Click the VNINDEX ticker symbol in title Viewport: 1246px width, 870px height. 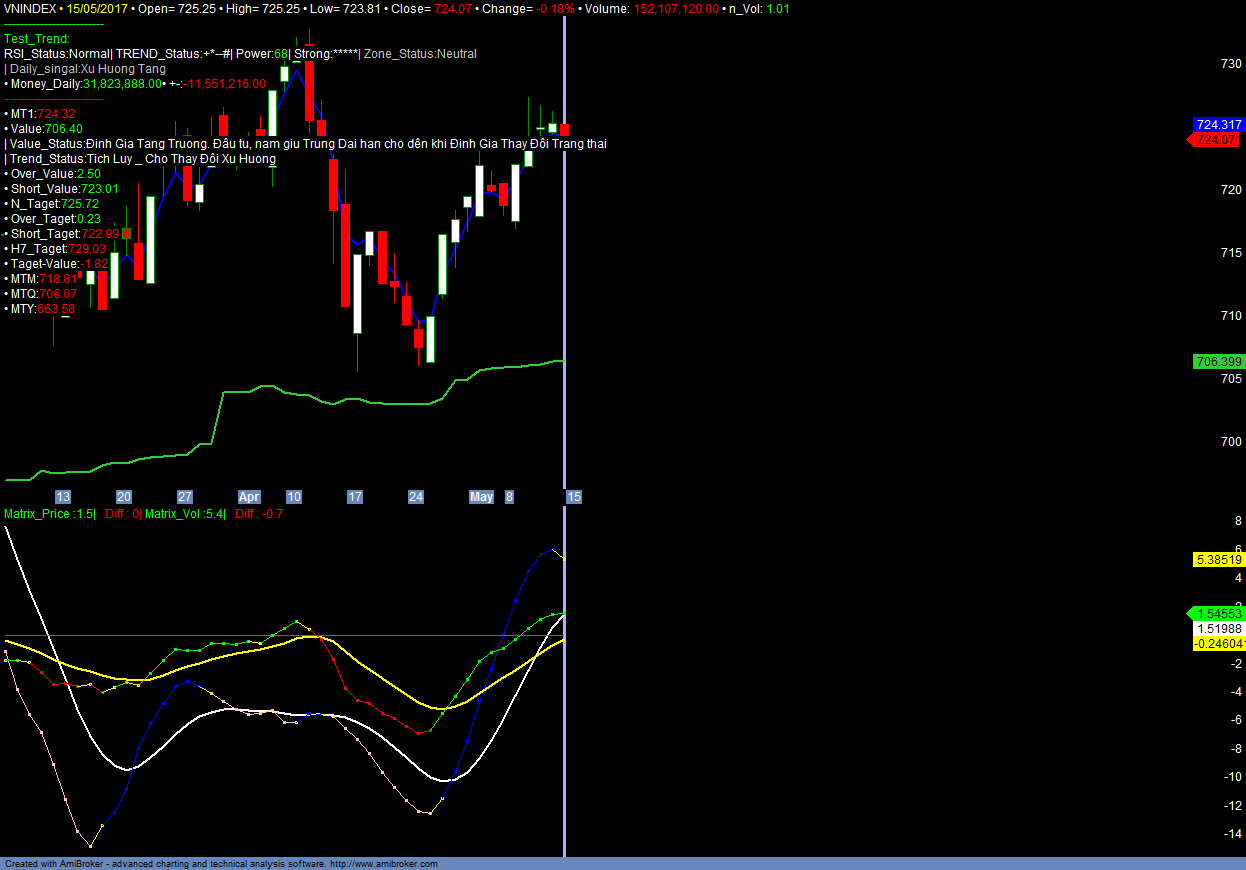(29, 8)
